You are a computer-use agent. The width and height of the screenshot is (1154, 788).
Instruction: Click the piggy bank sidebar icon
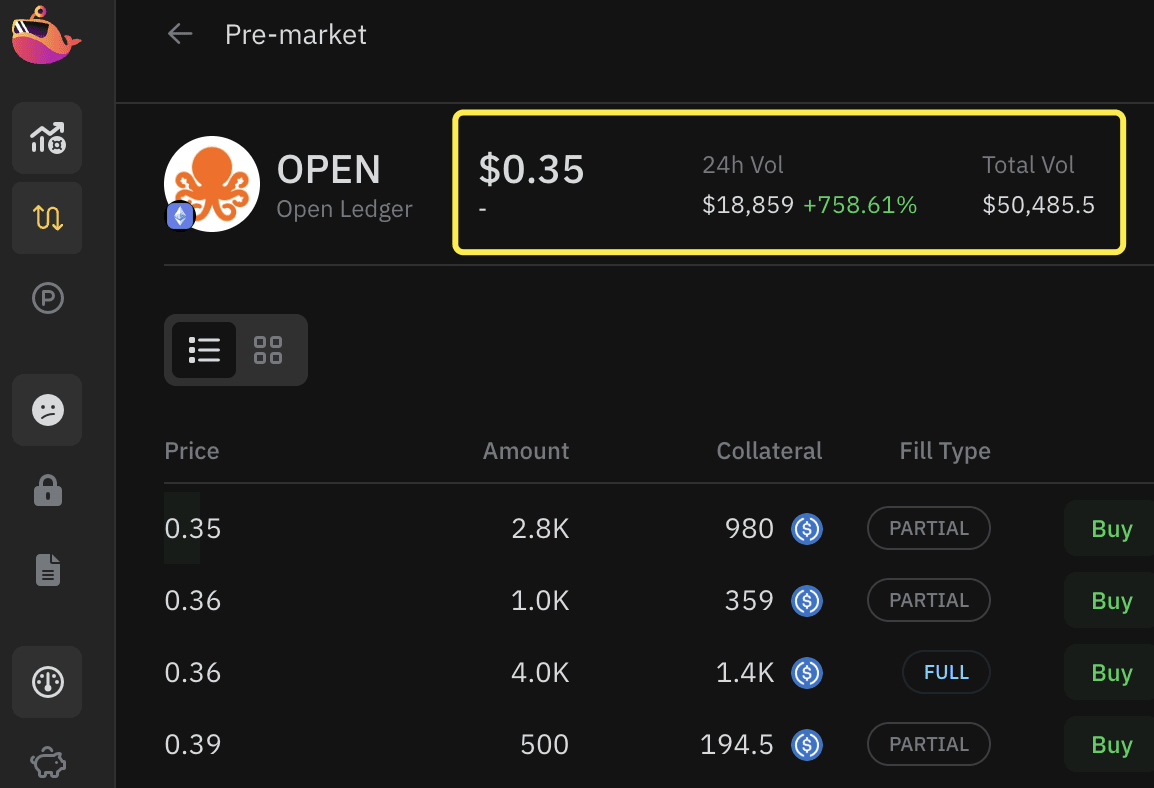coord(47,764)
